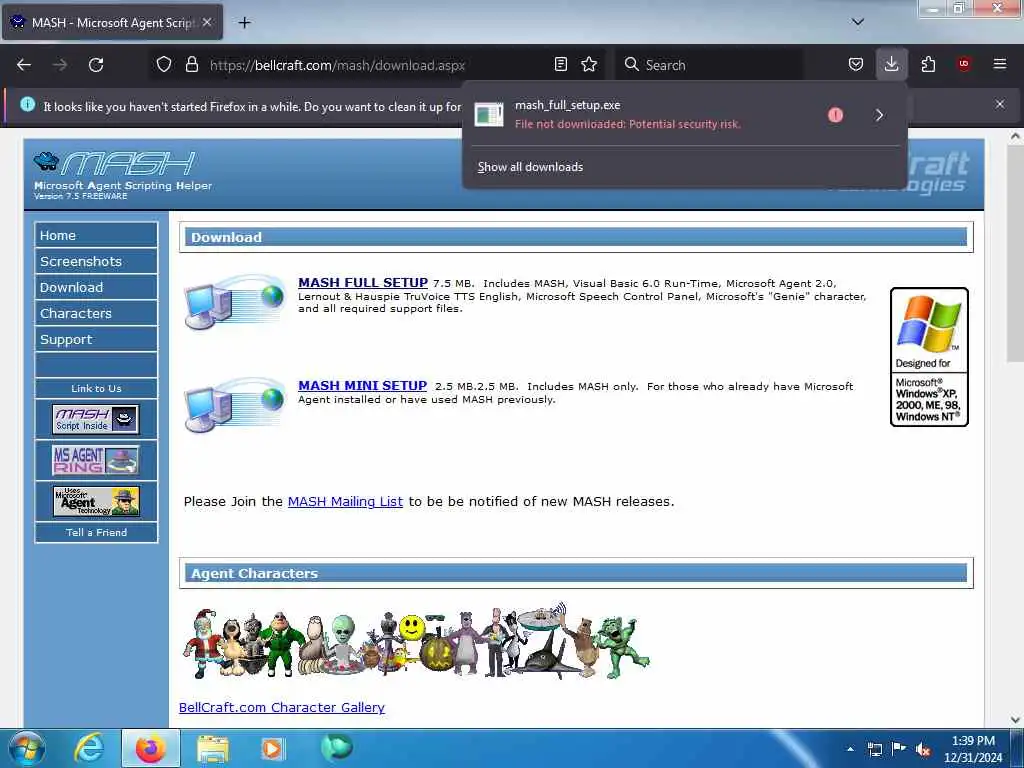This screenshot has width=1024, height=768.
Task: Click the MS Agent Ring badge
Action: point(96,460)
